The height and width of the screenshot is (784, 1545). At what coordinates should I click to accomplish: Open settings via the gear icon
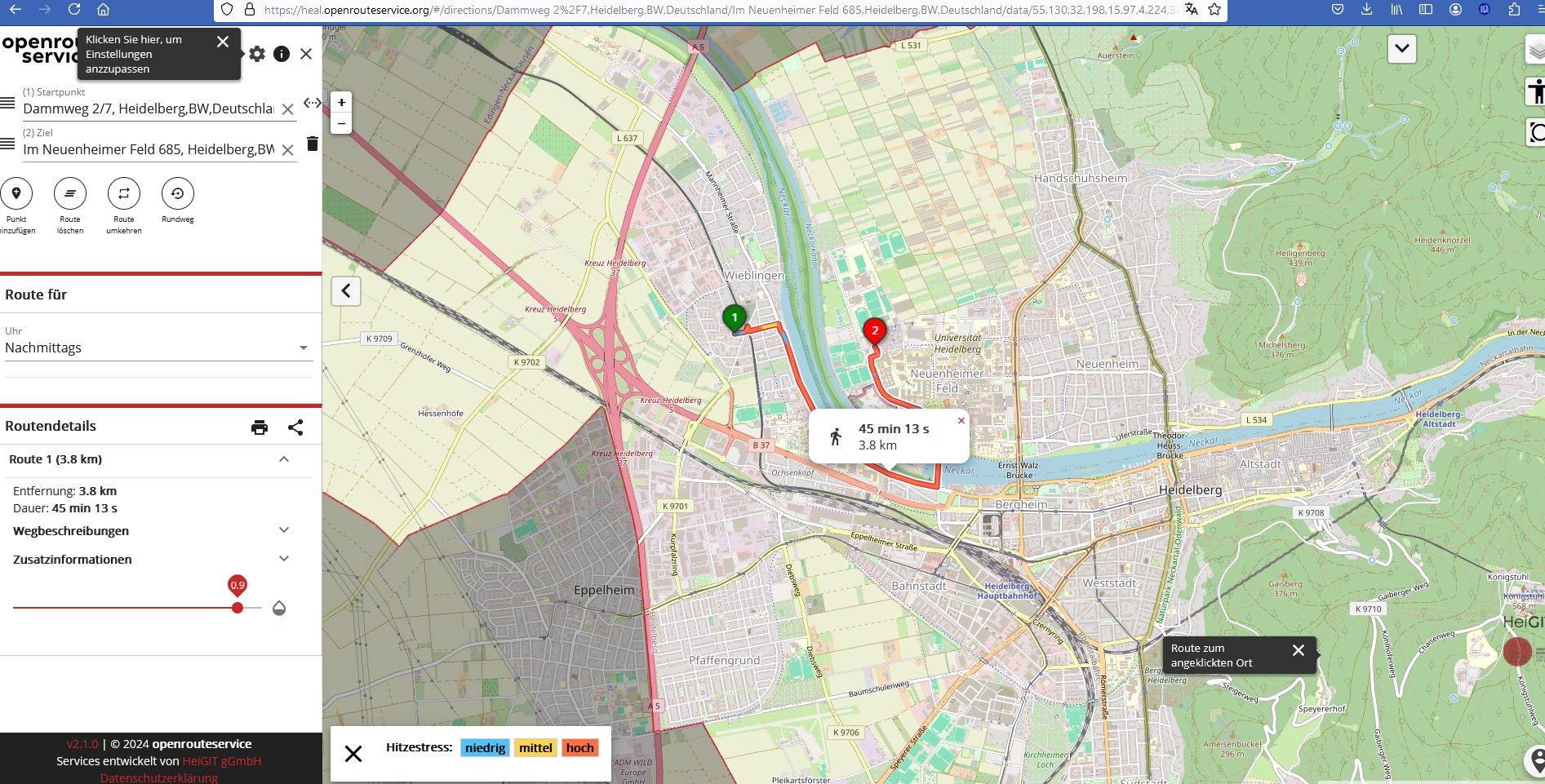[x=257, y=54]
